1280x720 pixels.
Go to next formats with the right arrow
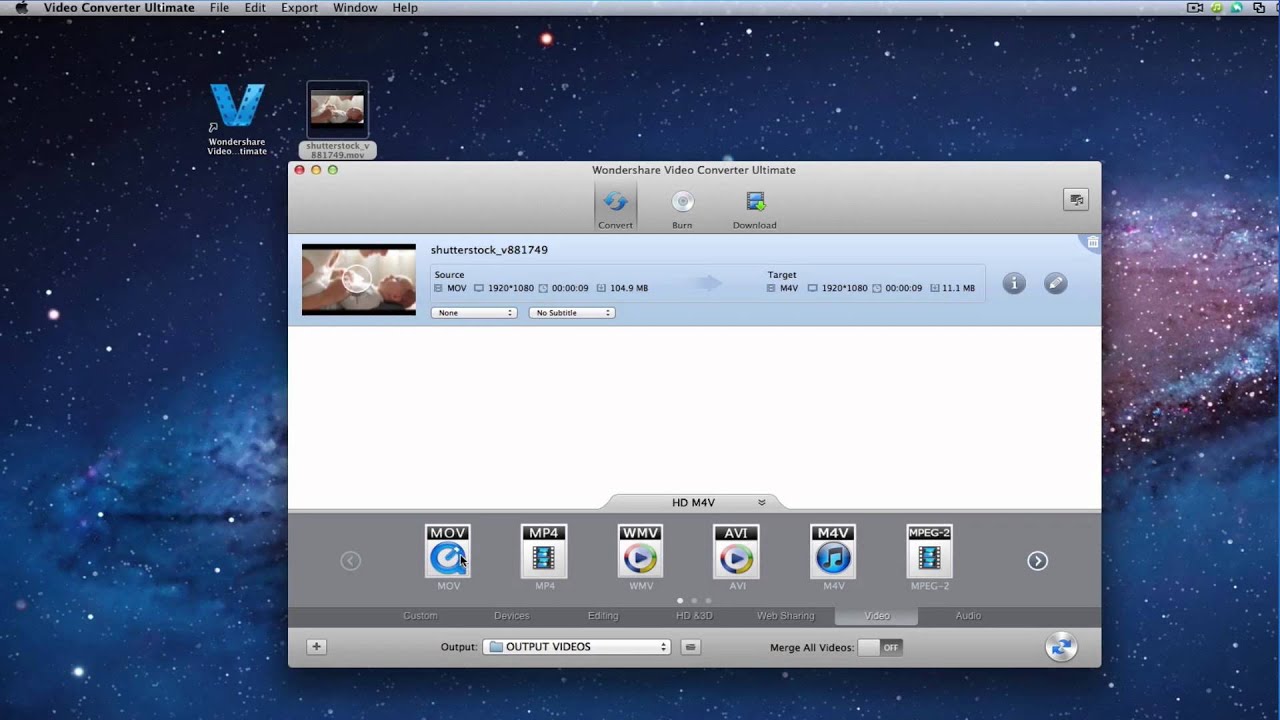pos(1038,561)
